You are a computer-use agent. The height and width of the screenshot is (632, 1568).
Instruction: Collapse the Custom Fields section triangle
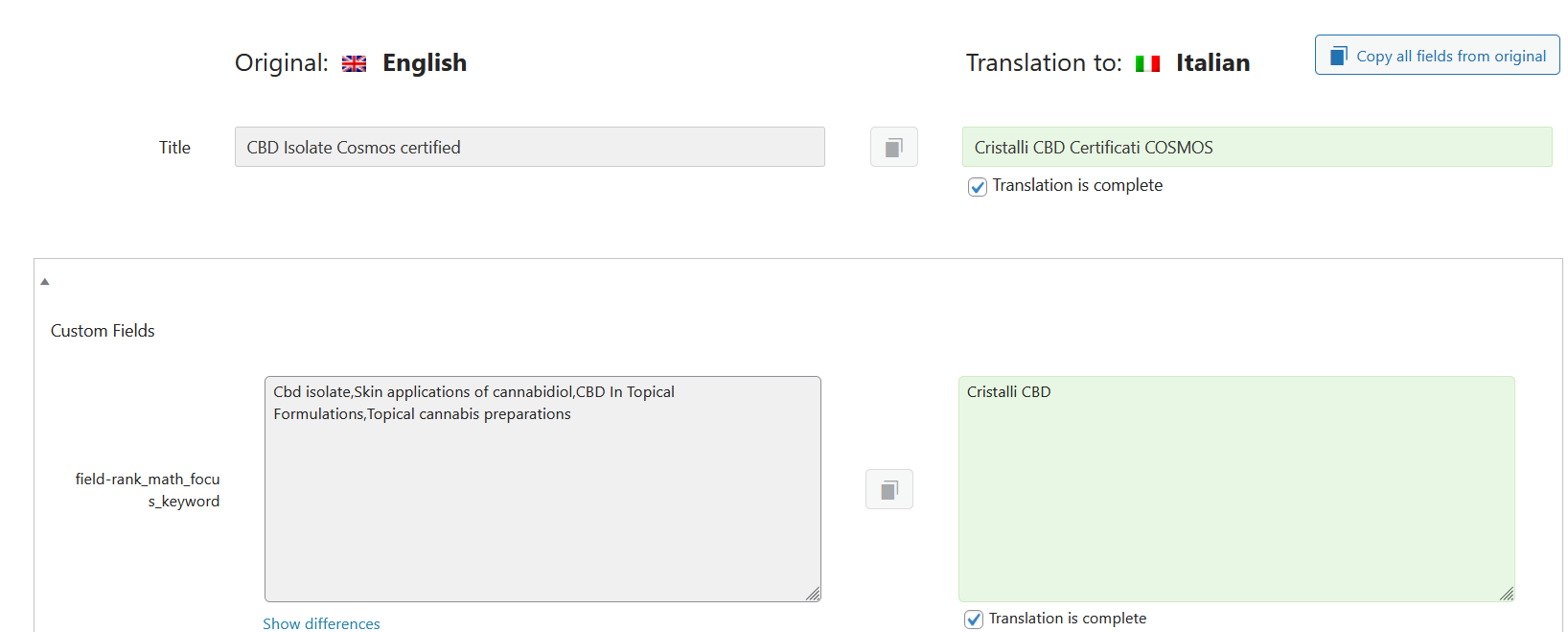(x=45, y=282)
